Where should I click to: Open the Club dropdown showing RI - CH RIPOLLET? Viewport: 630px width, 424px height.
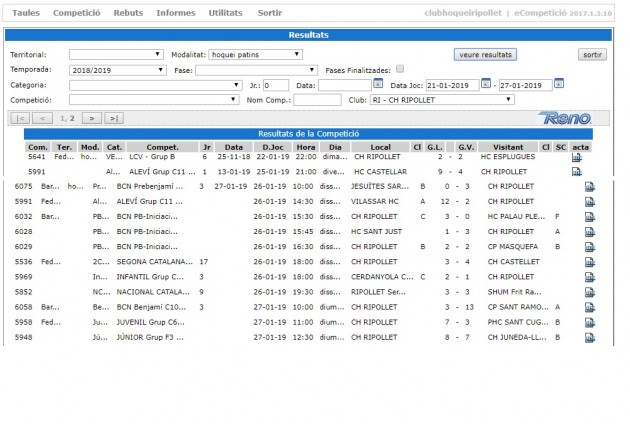point(442,100)
